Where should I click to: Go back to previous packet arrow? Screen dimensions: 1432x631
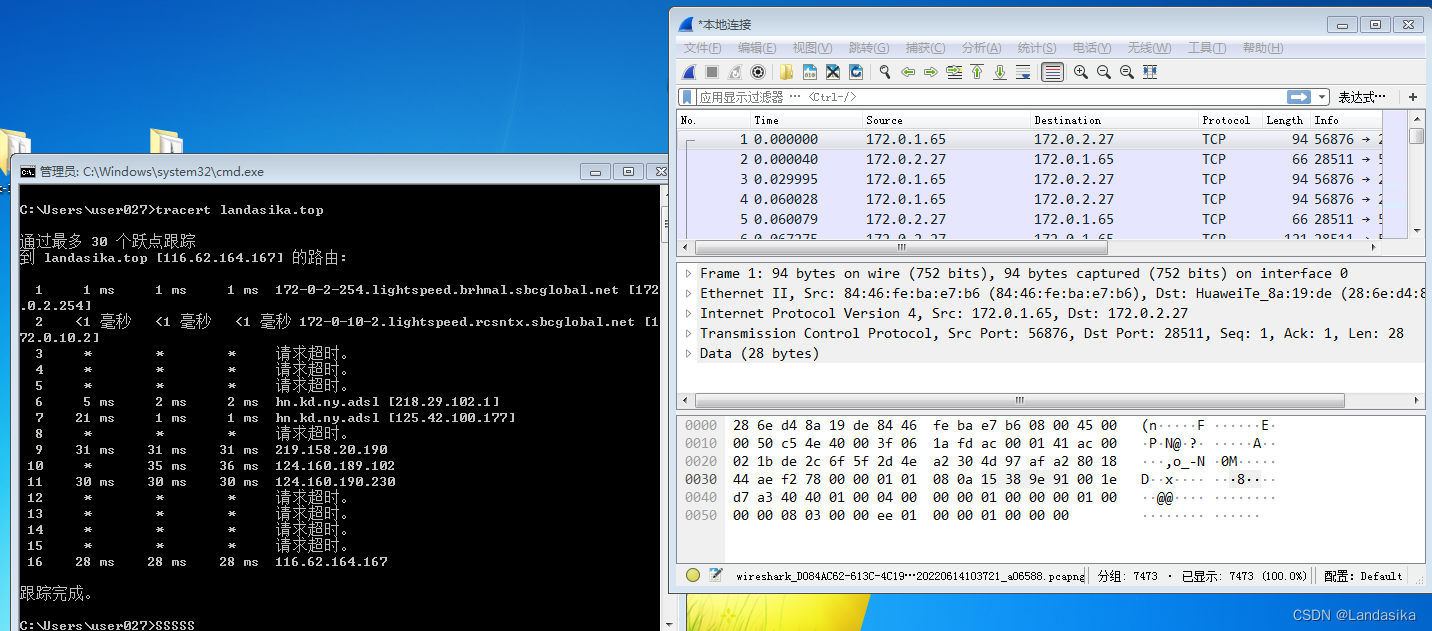[x=908, y=72]
